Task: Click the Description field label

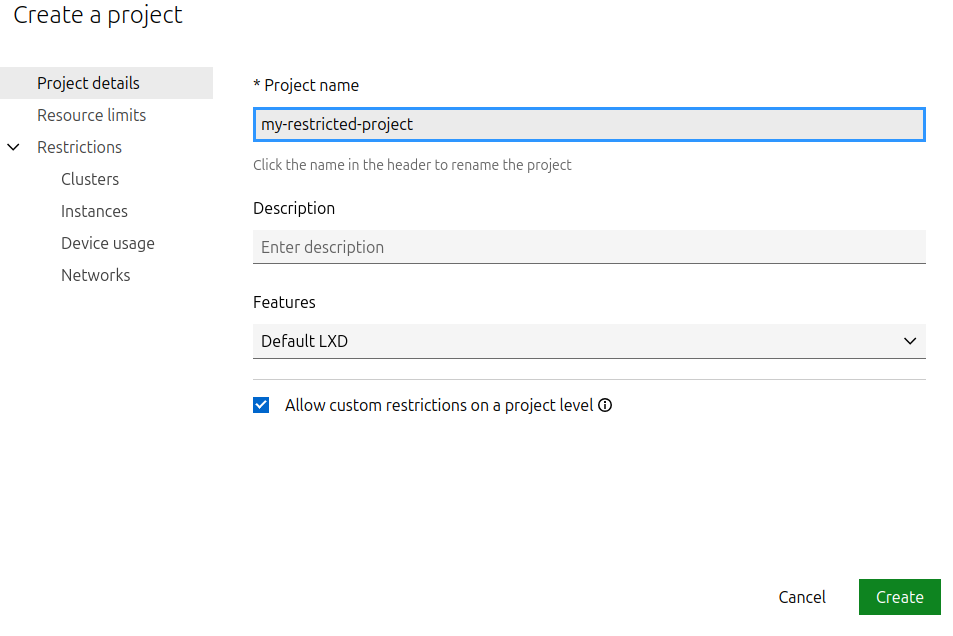Action: click(294, 208)
